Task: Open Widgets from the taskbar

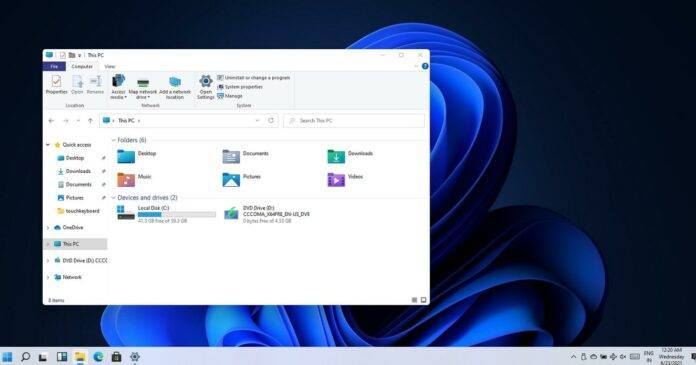Action: click(62, 357)
